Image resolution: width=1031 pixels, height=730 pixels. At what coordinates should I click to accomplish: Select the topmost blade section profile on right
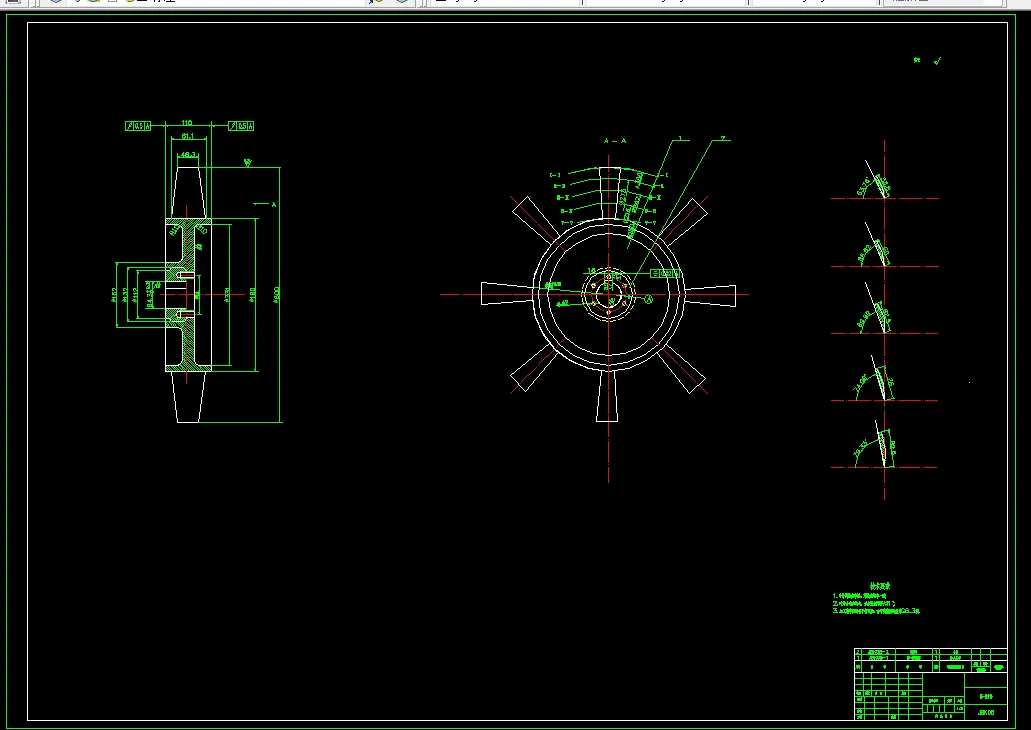880,185
